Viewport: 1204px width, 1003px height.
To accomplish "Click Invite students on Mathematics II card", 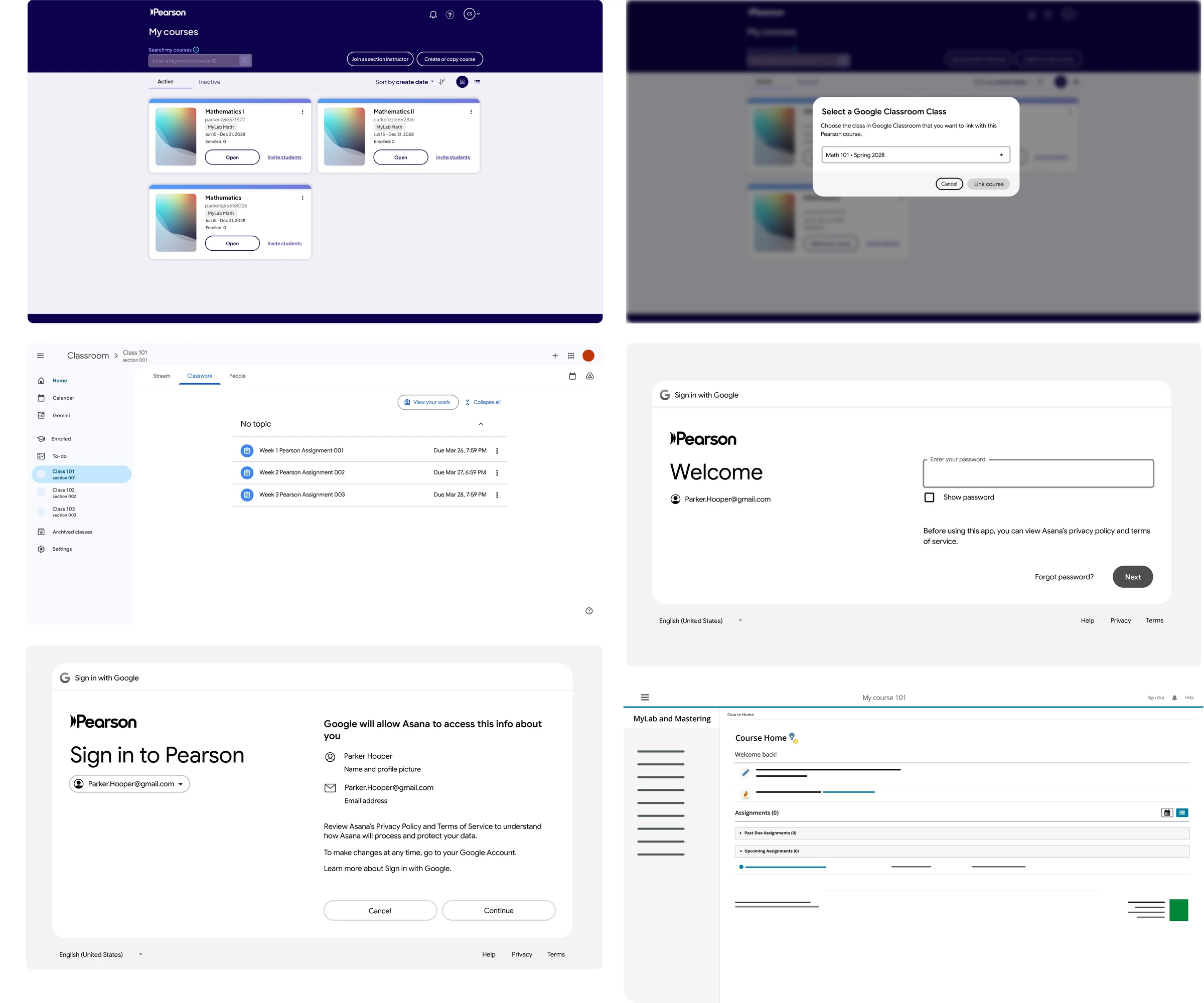I will 453,157.
